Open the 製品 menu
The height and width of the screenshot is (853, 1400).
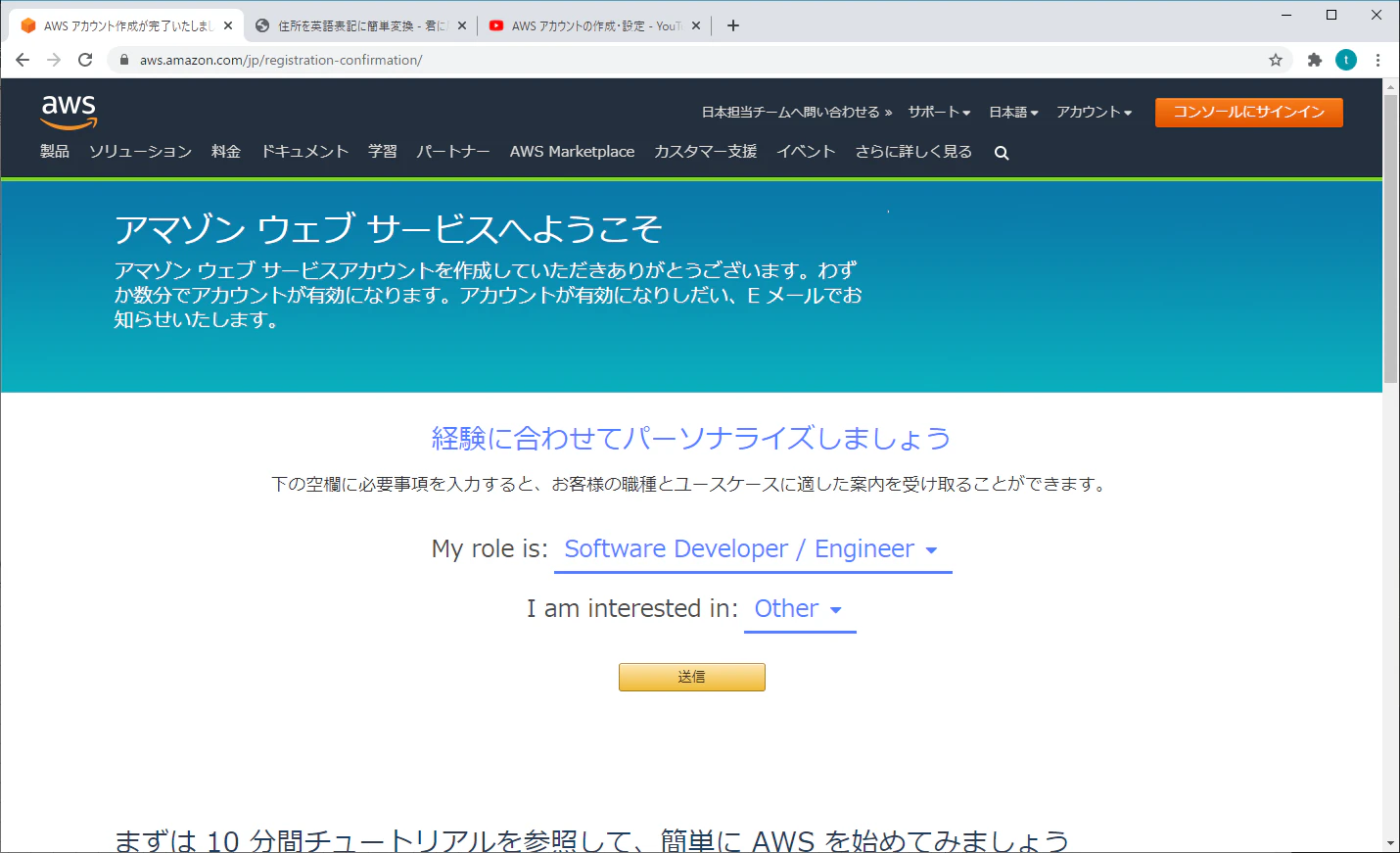(x=55, y=151)
